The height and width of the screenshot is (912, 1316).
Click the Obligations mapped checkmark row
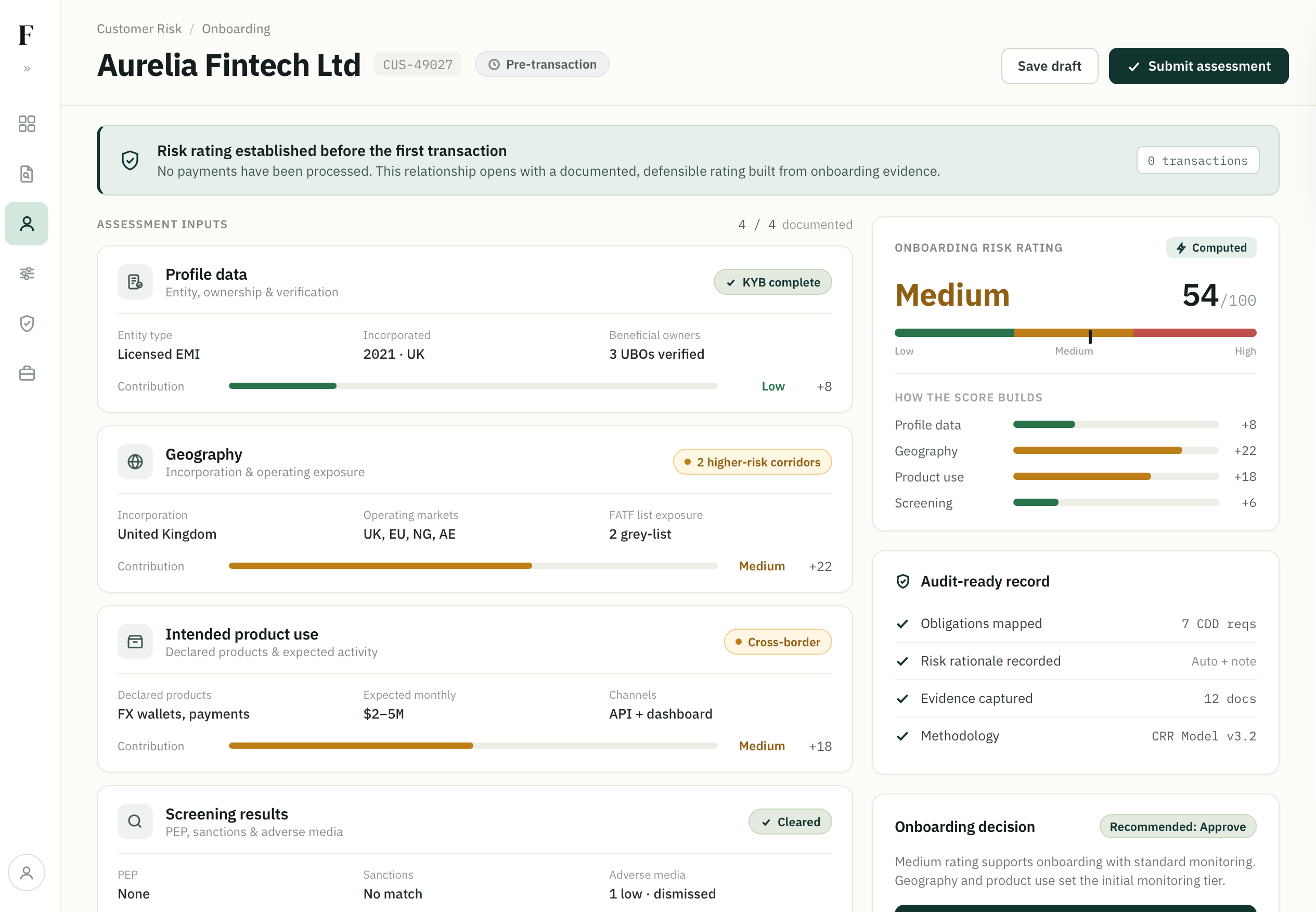pyautogui.click(x=1075, y=623)
